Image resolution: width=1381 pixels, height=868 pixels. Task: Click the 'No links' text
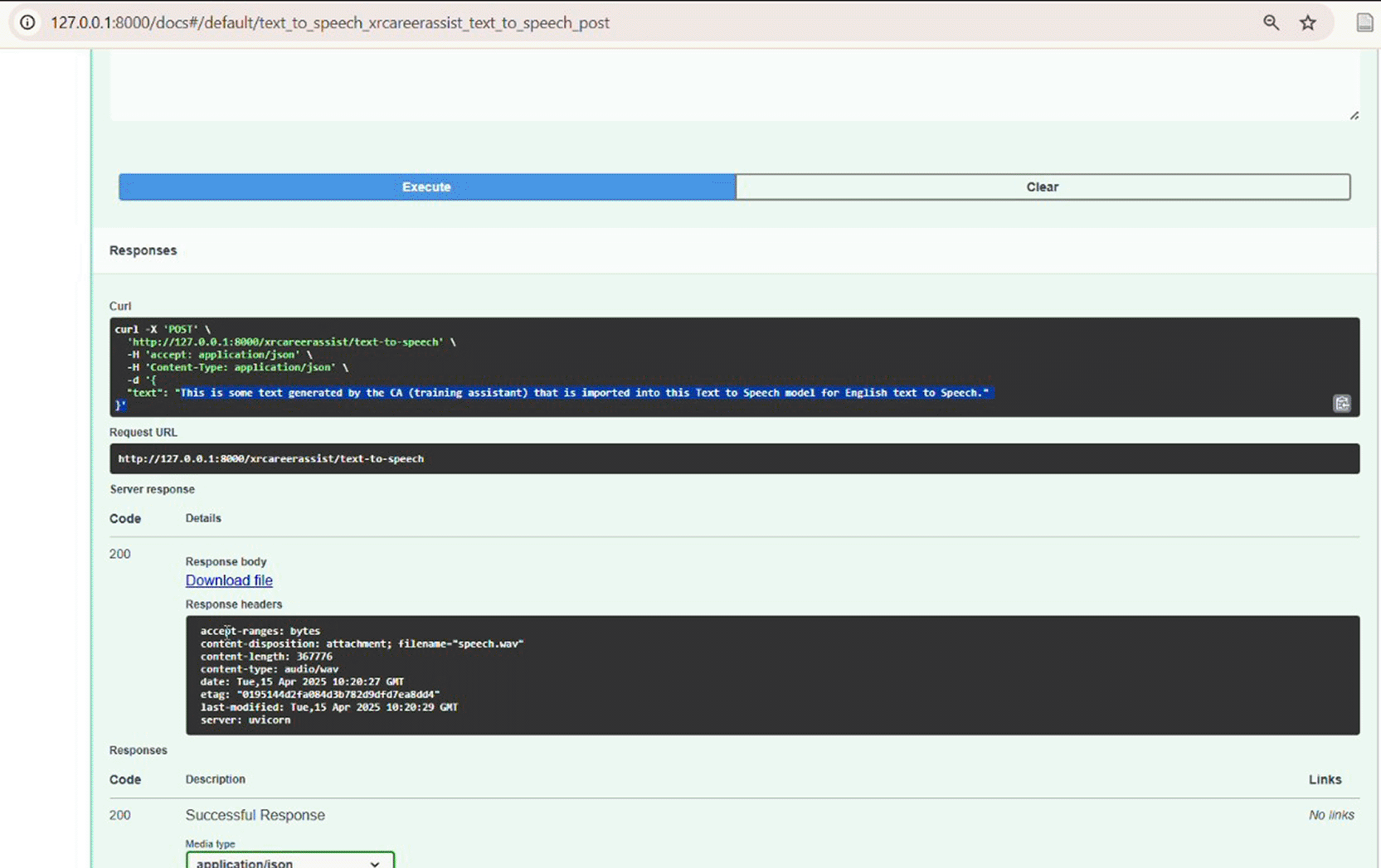[1331, 815]
